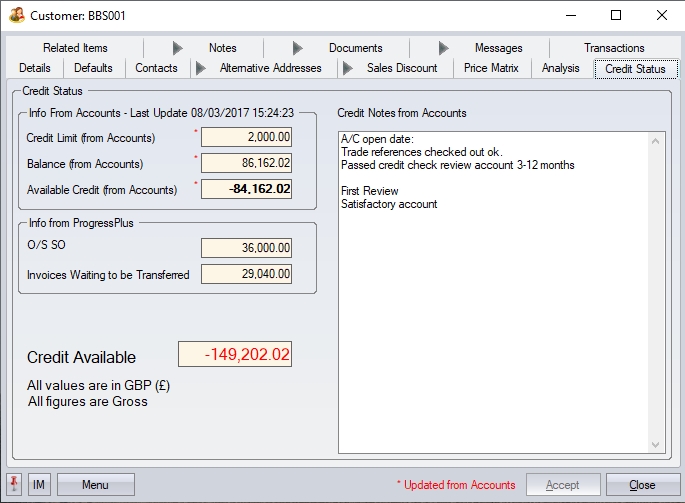Screen dimensions: 685x503
Task: Click arrow icon beside Notes tab
Action: point(178,48)
